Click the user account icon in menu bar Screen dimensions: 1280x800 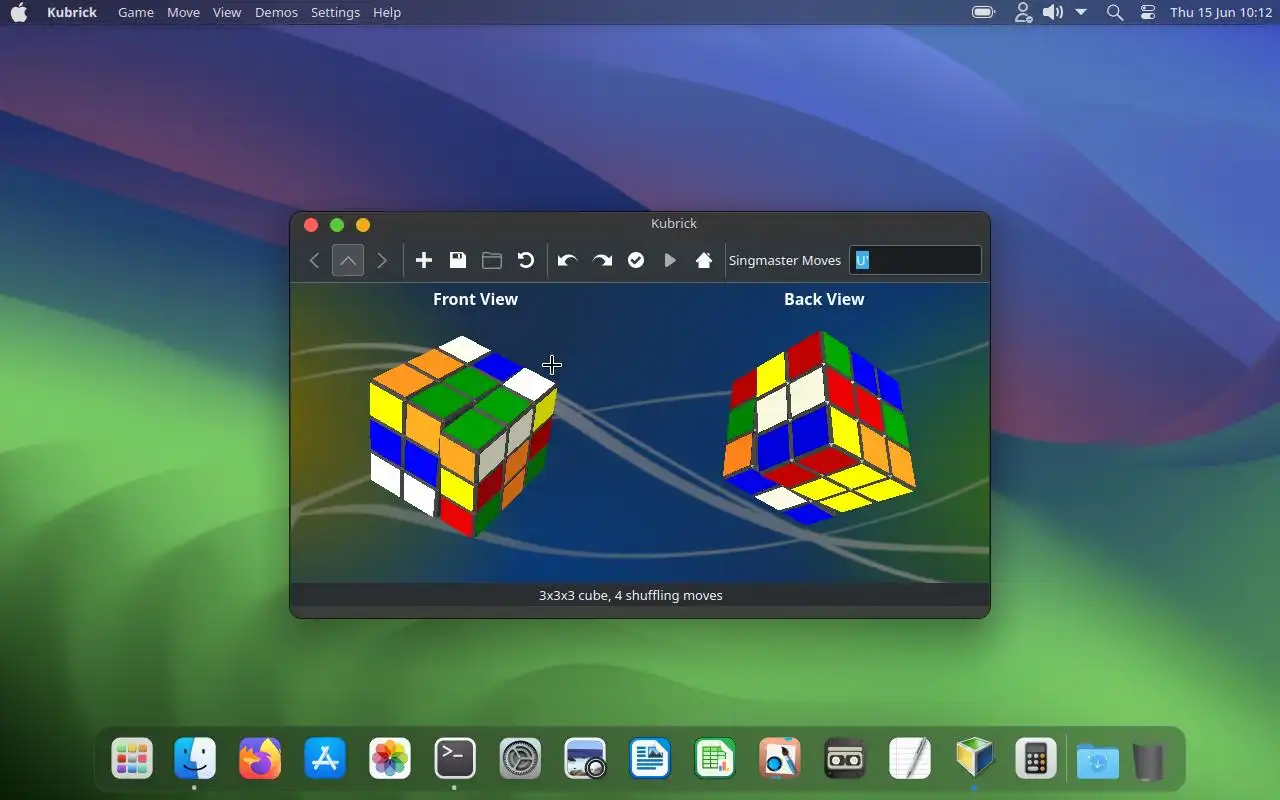point(1023,12)
